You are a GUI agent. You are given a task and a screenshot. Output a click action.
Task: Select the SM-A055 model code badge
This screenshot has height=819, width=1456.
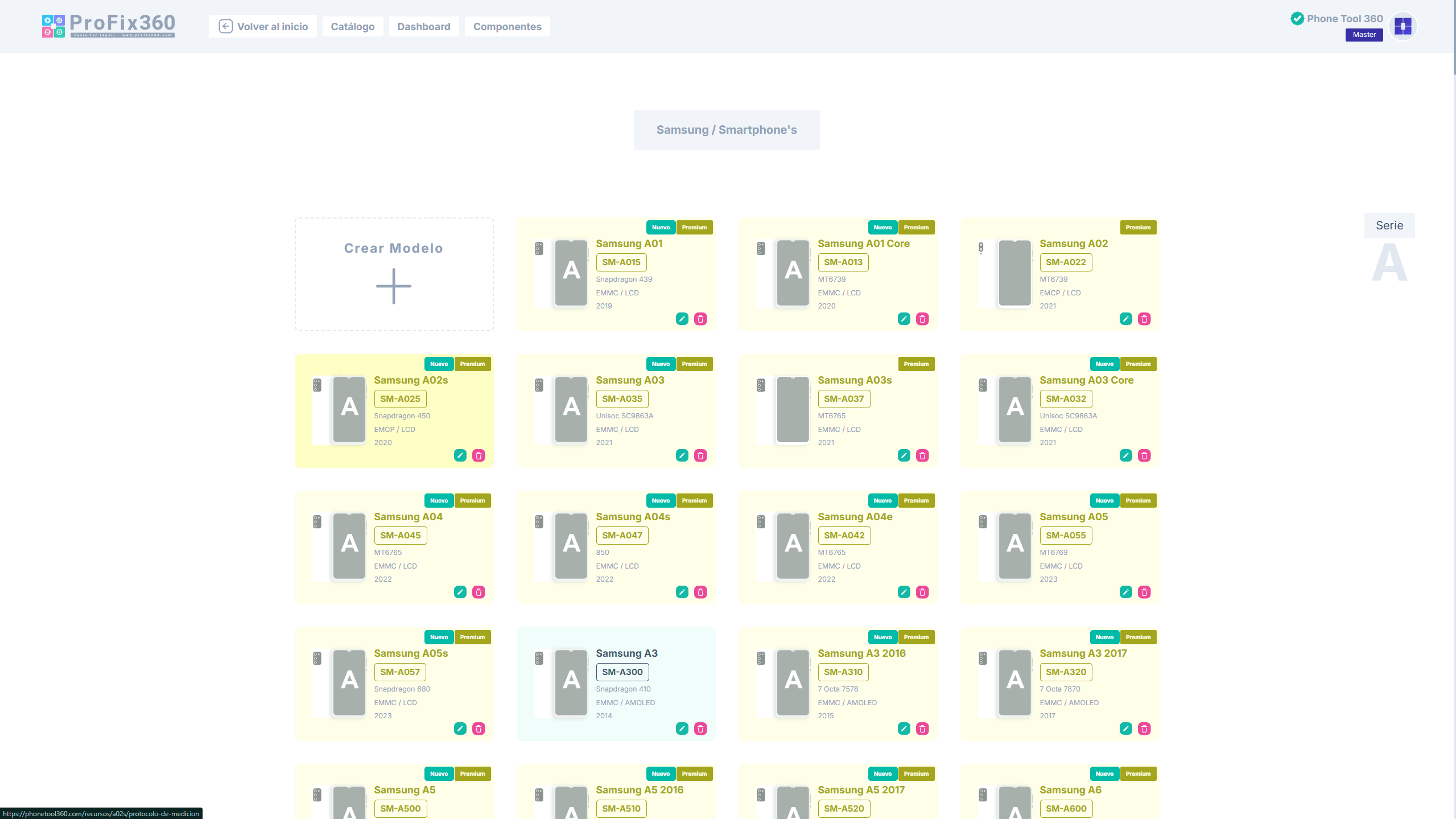tap(1065, 536)
